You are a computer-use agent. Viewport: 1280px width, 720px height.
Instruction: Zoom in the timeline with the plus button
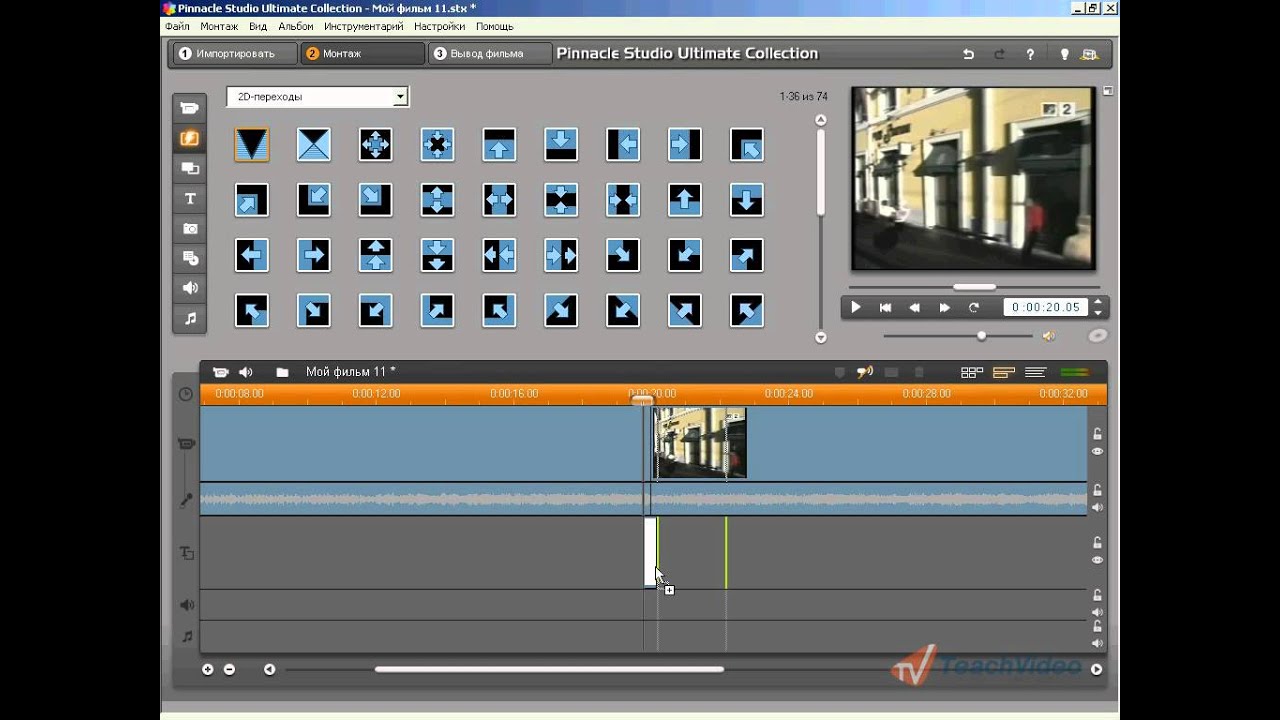(x=208, y=670)
